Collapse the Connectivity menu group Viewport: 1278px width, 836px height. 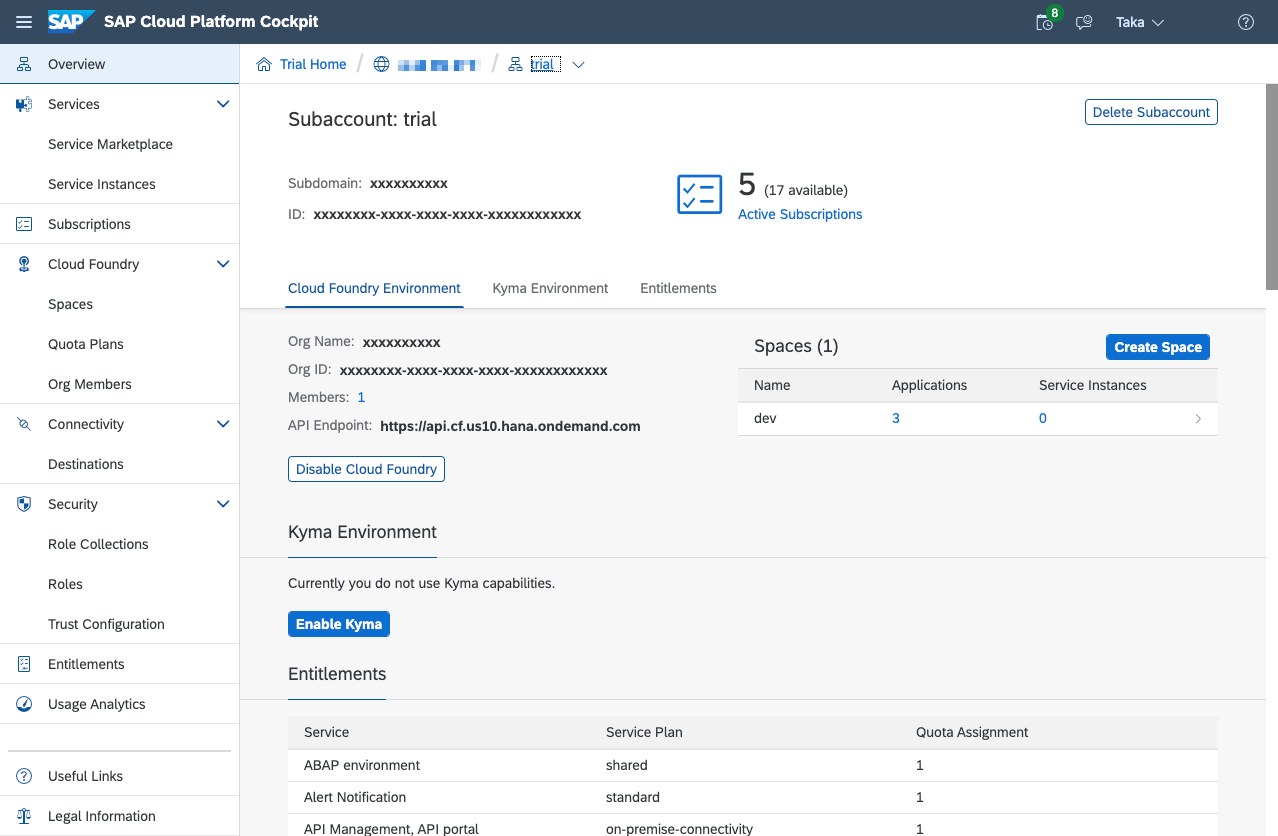223,424
